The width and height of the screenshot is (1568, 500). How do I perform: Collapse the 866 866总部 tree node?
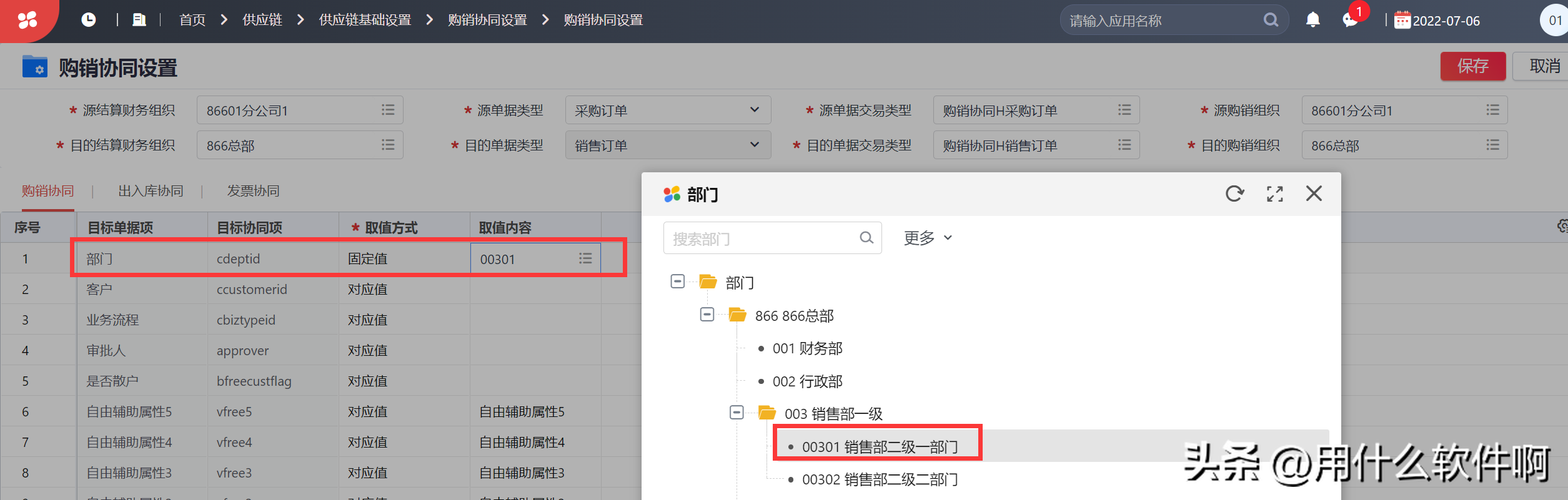tap(707, 315)
